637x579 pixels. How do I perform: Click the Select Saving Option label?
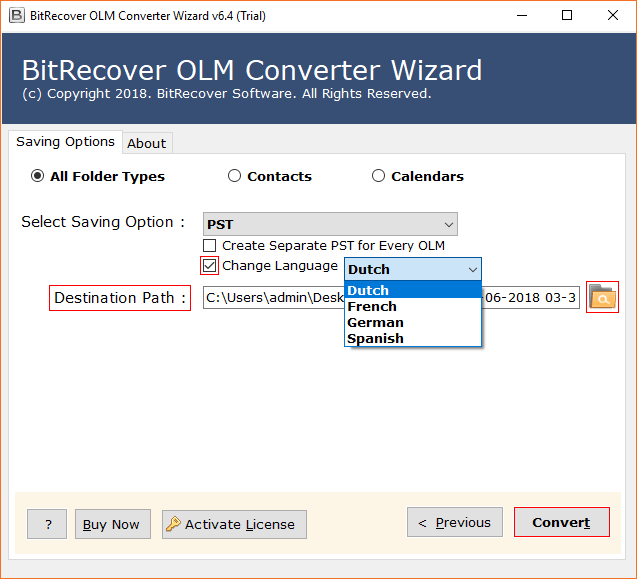coord(103,222)
